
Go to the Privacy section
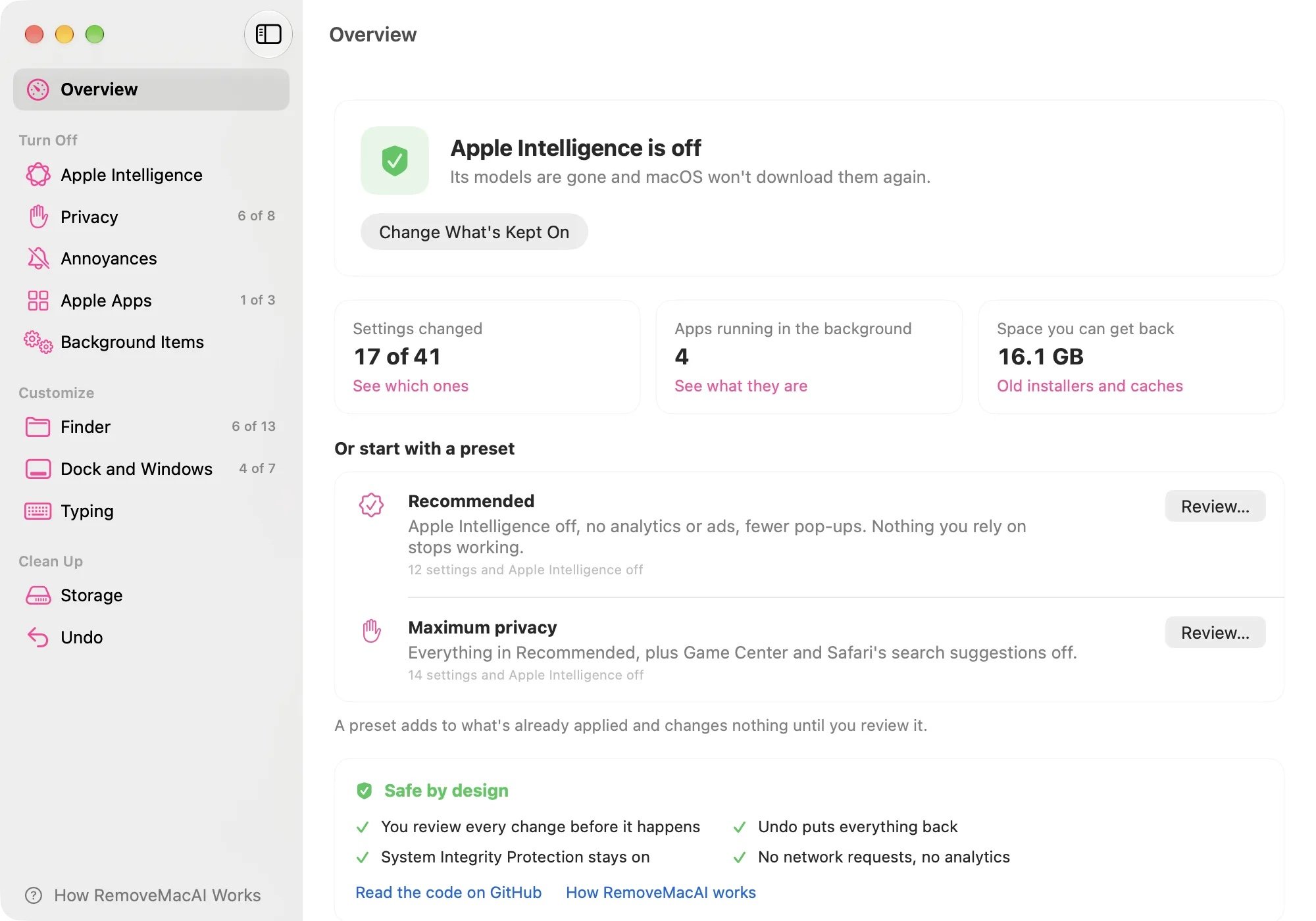(151, 216)
